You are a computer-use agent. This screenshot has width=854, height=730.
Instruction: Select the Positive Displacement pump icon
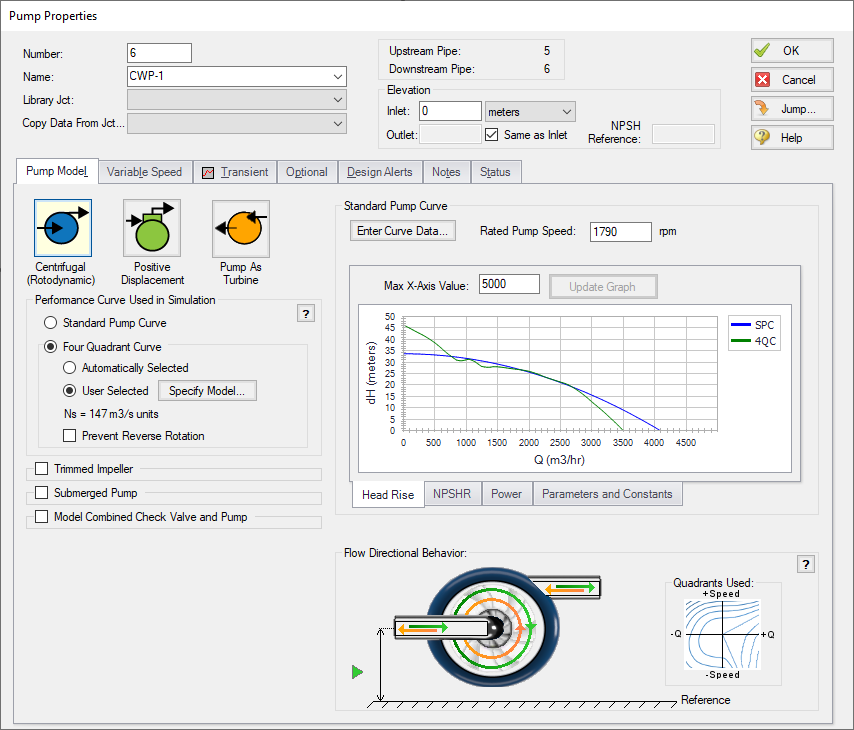(x=151, y=228)
